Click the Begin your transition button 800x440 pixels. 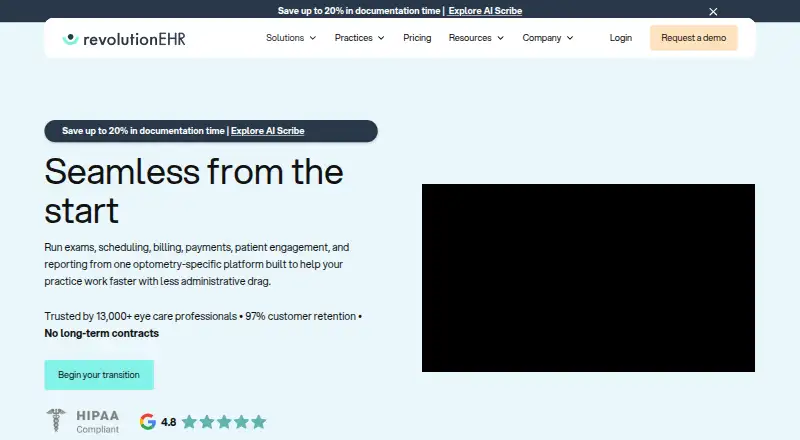point(99,375)
